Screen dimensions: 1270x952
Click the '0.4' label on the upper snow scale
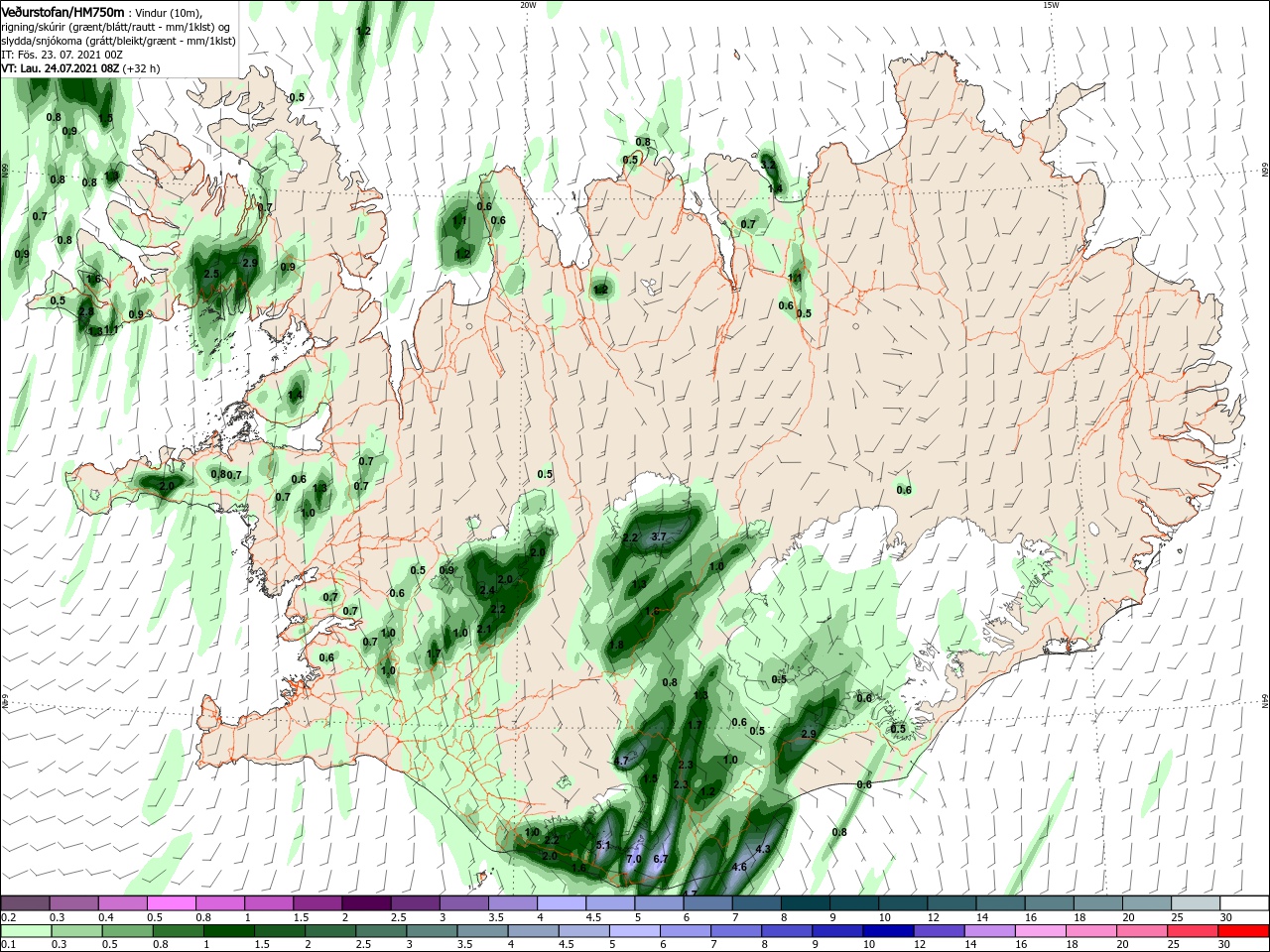(x=106, y=917)
